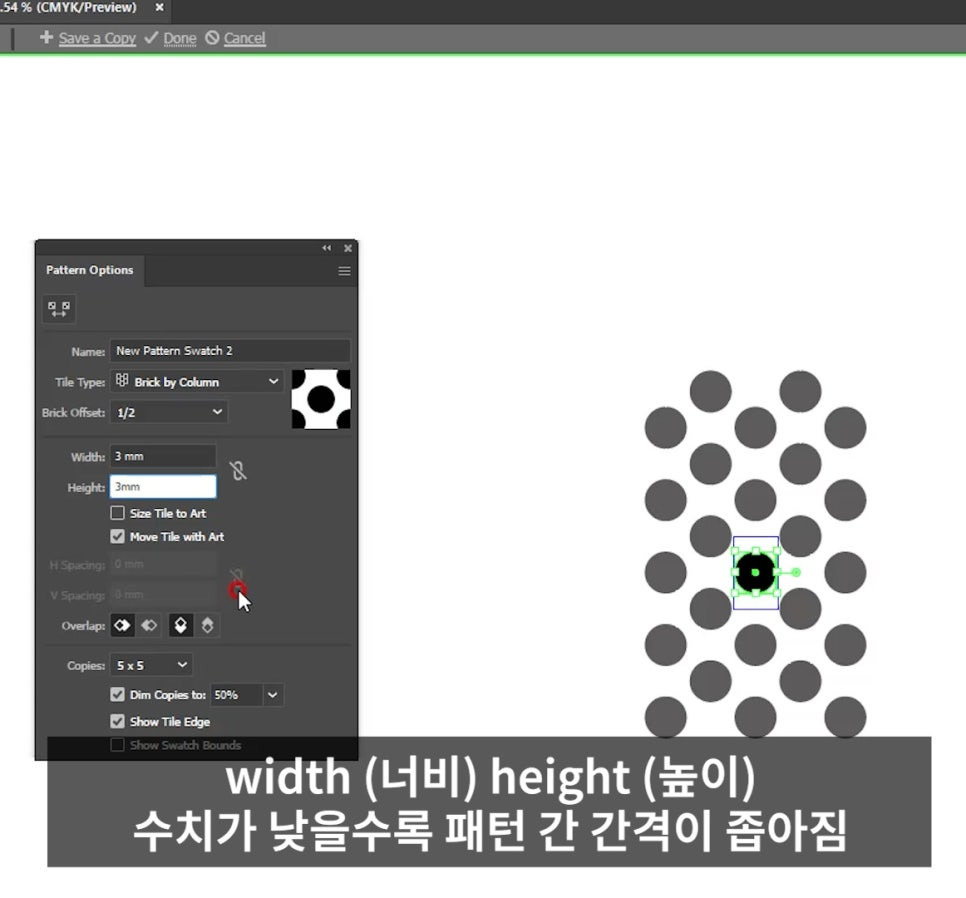Close the CMYK/Preview document tab
The width and height of the screenshot is (966, 898).
coord(159,7)
